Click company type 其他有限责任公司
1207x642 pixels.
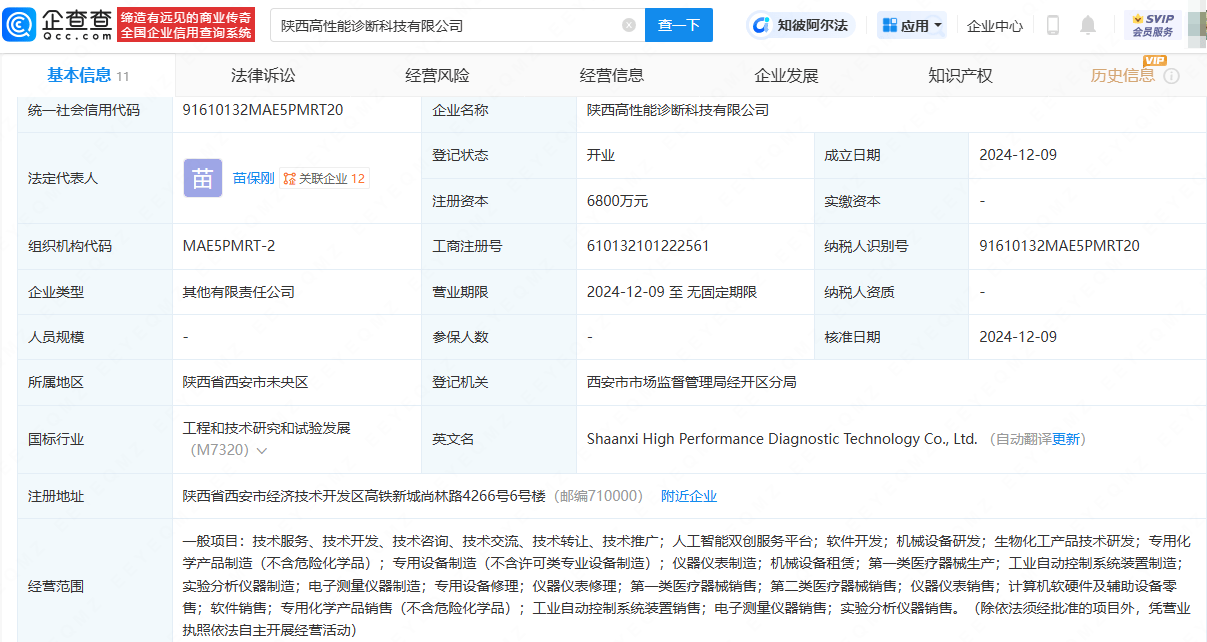pos(239,292)
